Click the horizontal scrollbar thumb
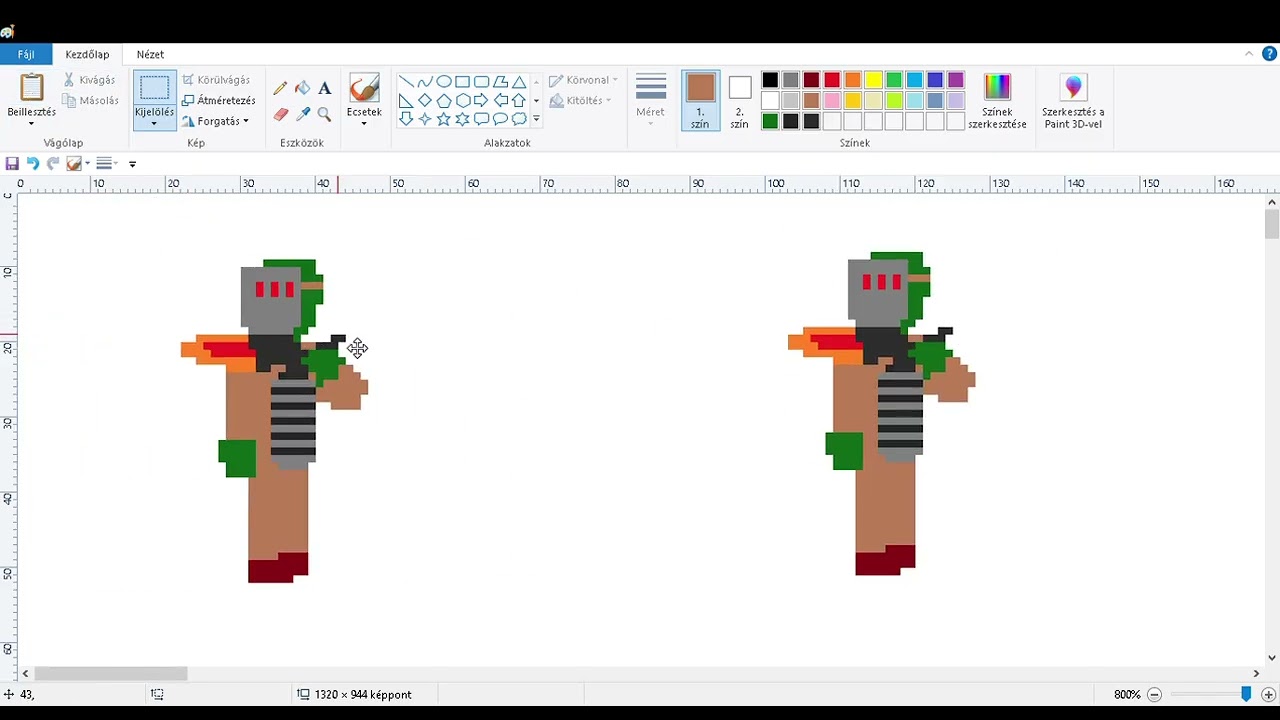 tap(111, 674)
